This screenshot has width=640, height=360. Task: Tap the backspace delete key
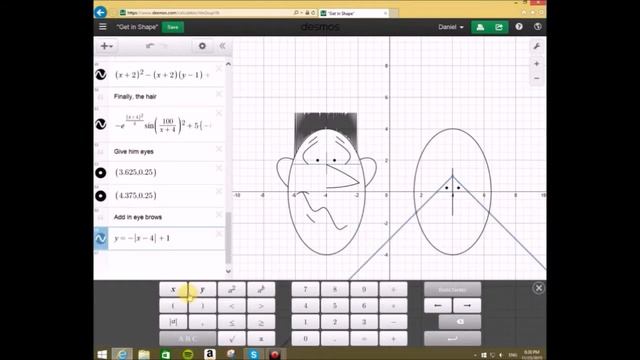click(460, 322)
